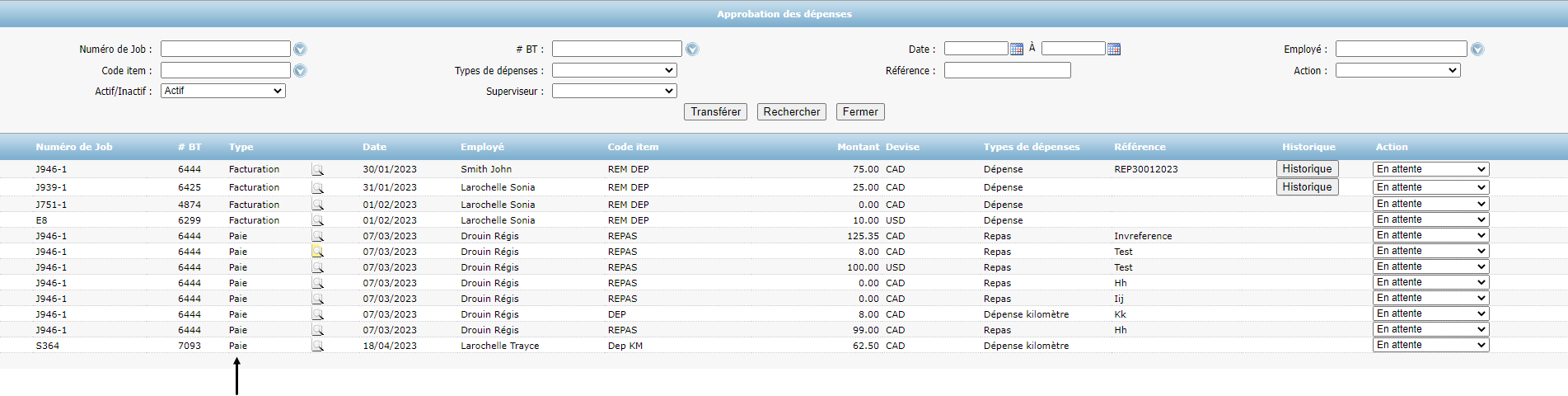Click the Rechercher button
This screenshot has width=1568, height=396.
[x=791, y=111]
